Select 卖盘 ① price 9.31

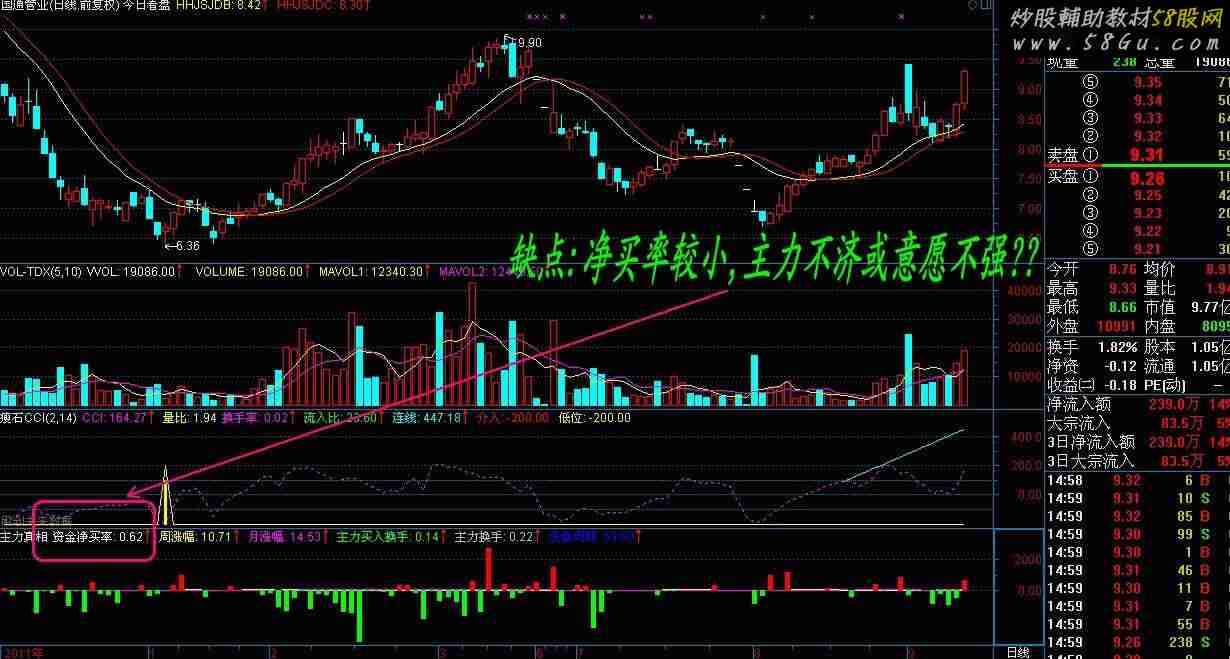point(1146,155)
